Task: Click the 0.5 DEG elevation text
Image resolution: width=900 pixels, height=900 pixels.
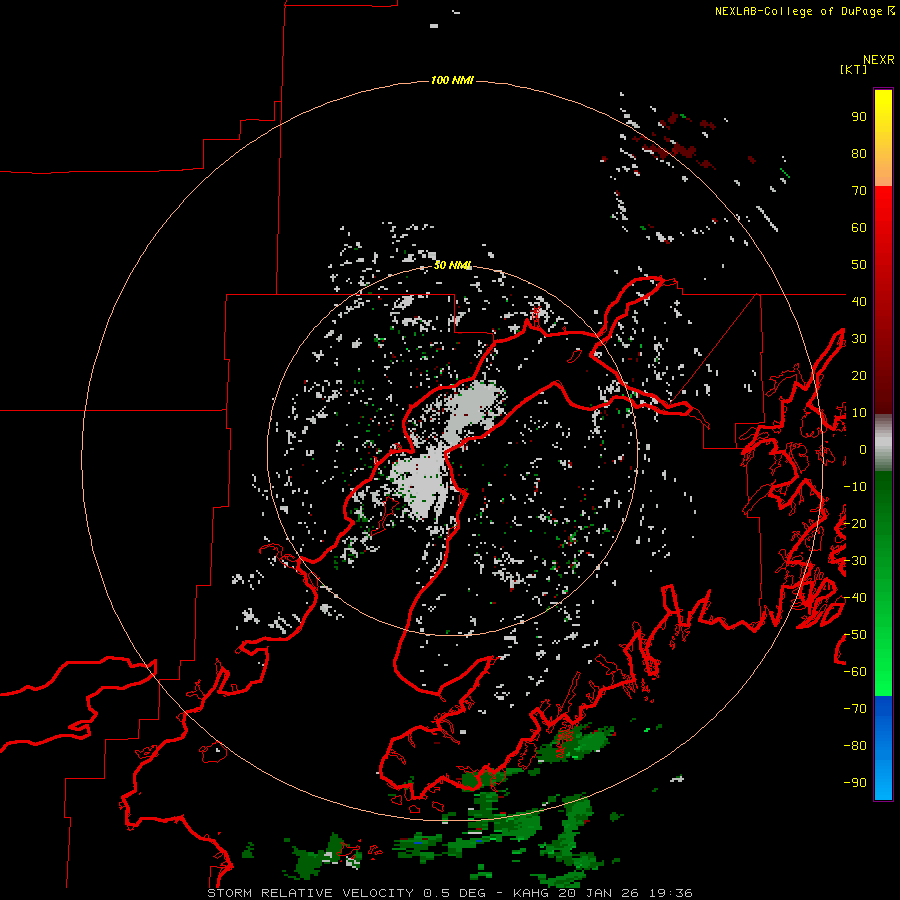Action: [x=455, y=893]
